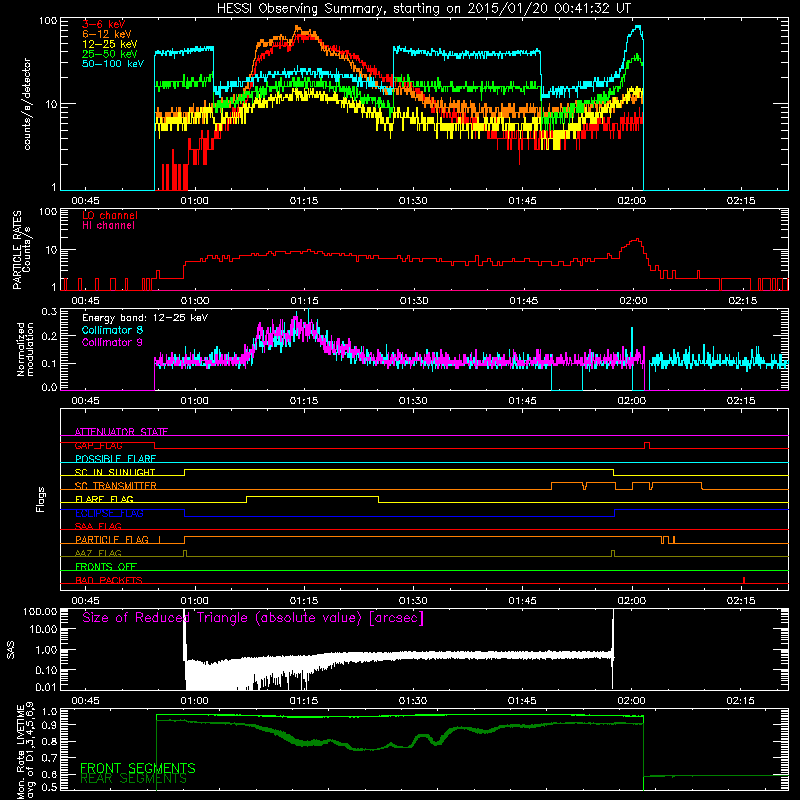Click the 0.9 tick on the livetime axis
This screenshot has width=800, height=800.
tap(49, 724)
